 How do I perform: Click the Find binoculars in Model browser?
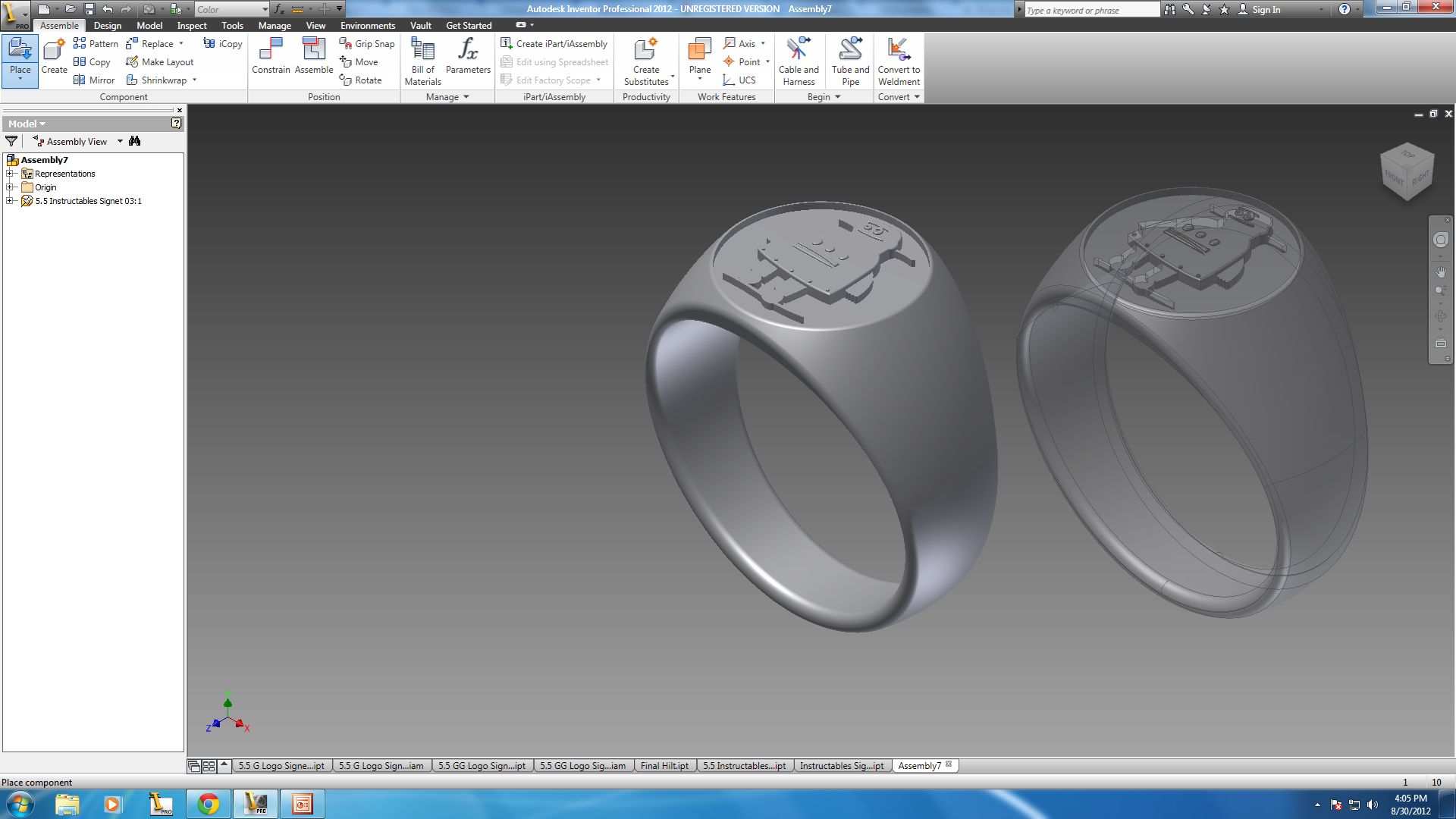[135, 141]
